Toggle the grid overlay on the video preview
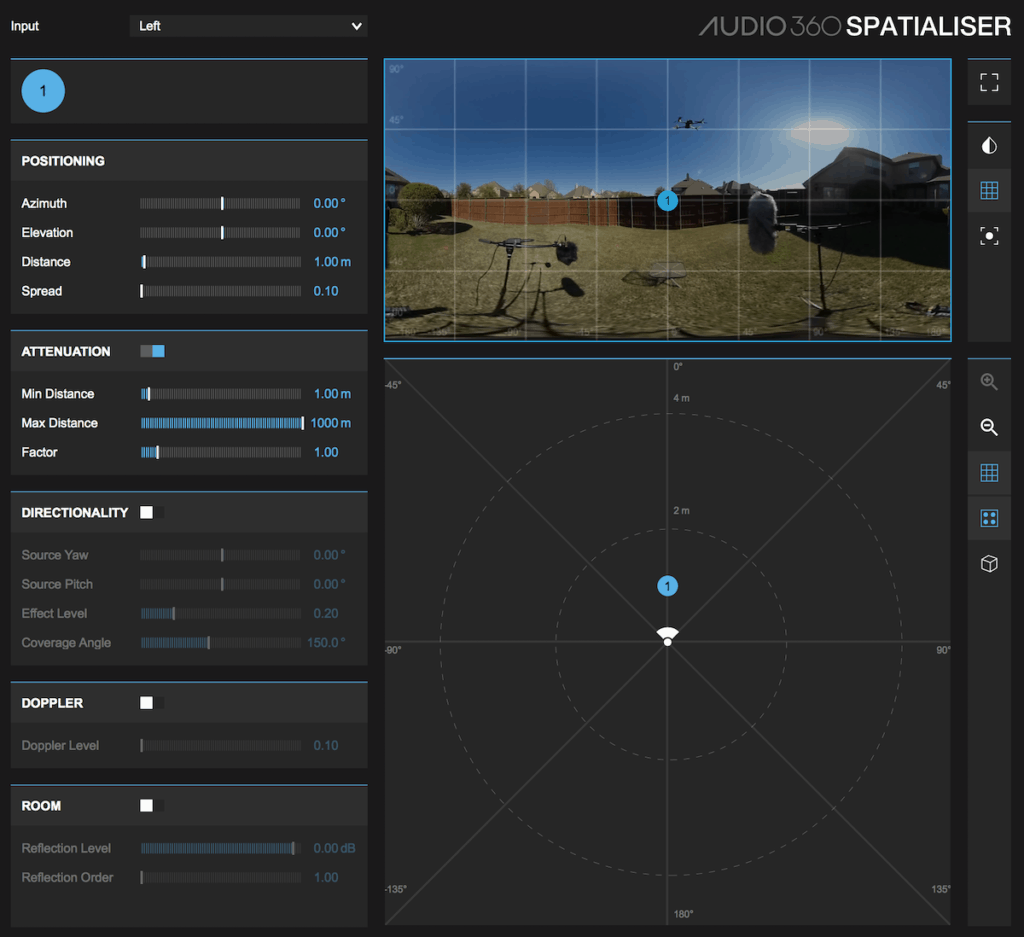This screenshot has width=1024, height=937. click(989, 190)
